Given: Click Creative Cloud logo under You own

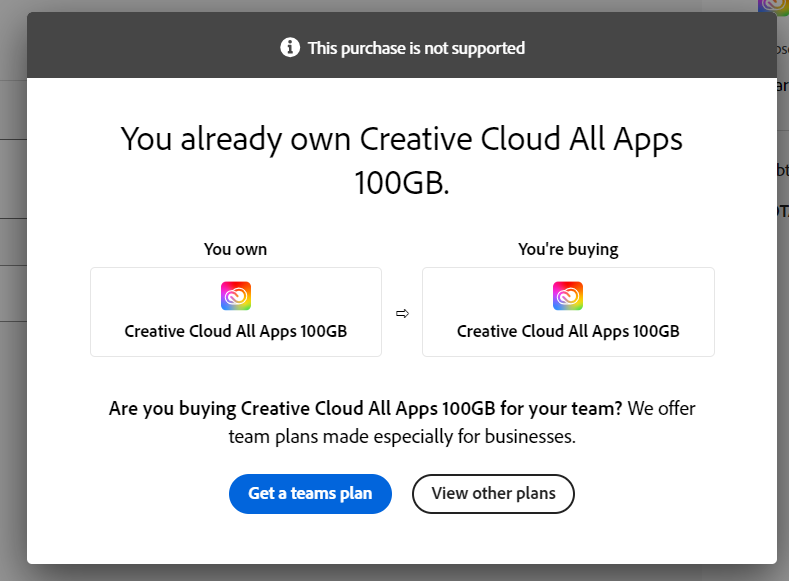Looking at the screenshot, I should pos(236,296).
